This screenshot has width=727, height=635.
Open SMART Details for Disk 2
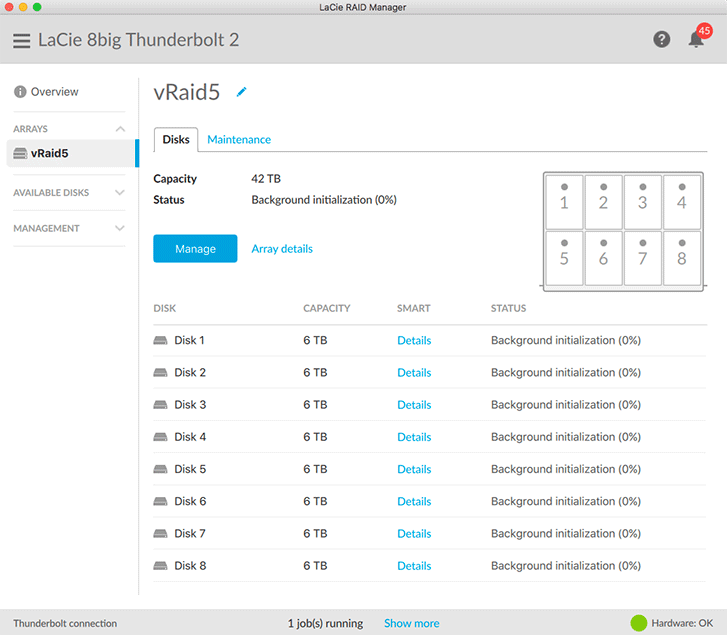pyautogui.click(x=414, y=372)
